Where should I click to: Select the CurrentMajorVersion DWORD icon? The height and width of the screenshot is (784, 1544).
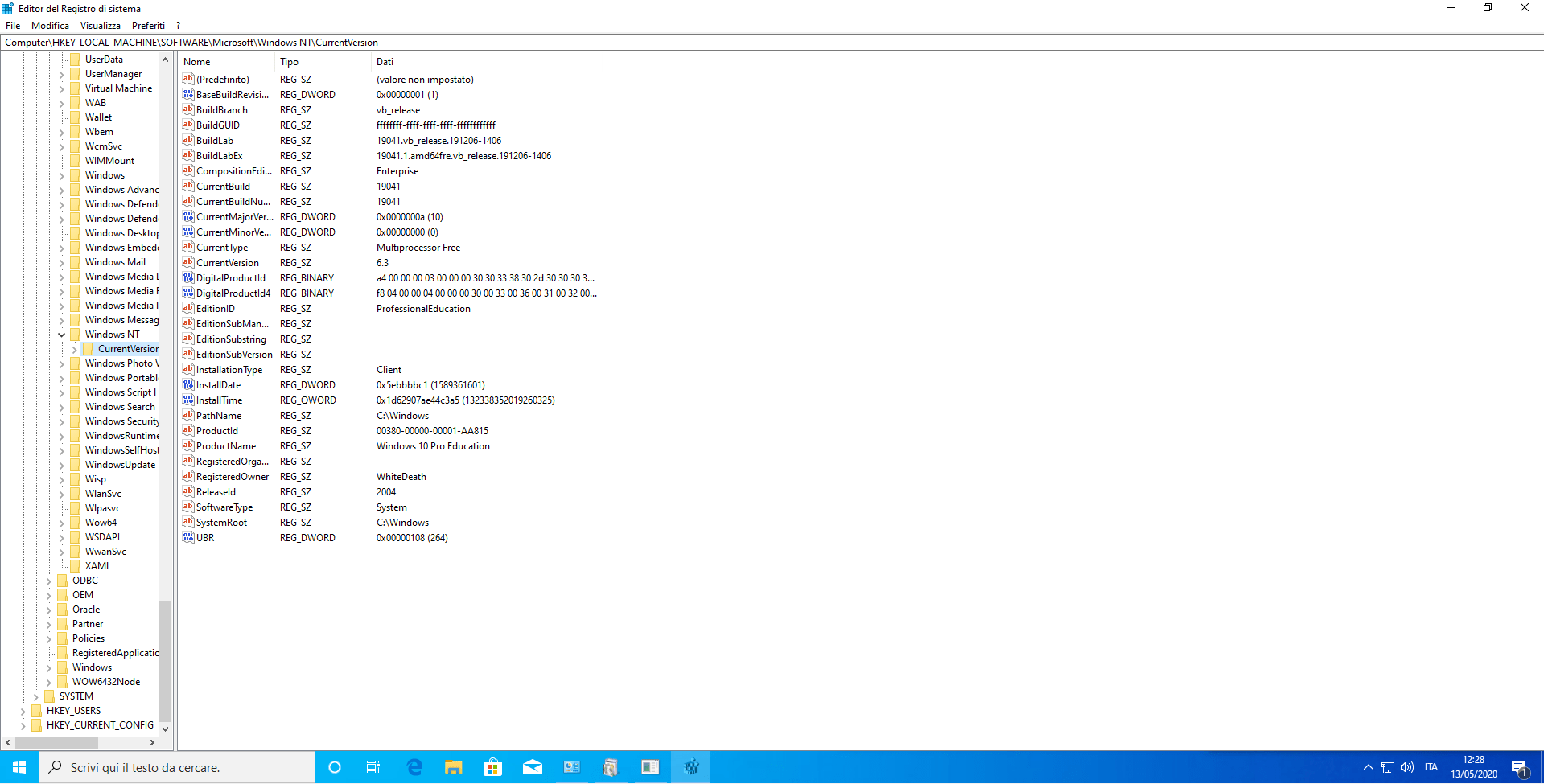[x=188, y=217]
